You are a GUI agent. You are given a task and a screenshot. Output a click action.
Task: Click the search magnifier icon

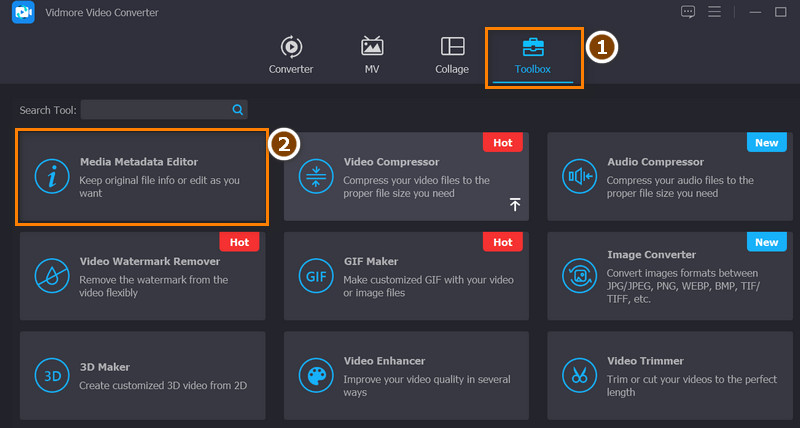(238, 110)
